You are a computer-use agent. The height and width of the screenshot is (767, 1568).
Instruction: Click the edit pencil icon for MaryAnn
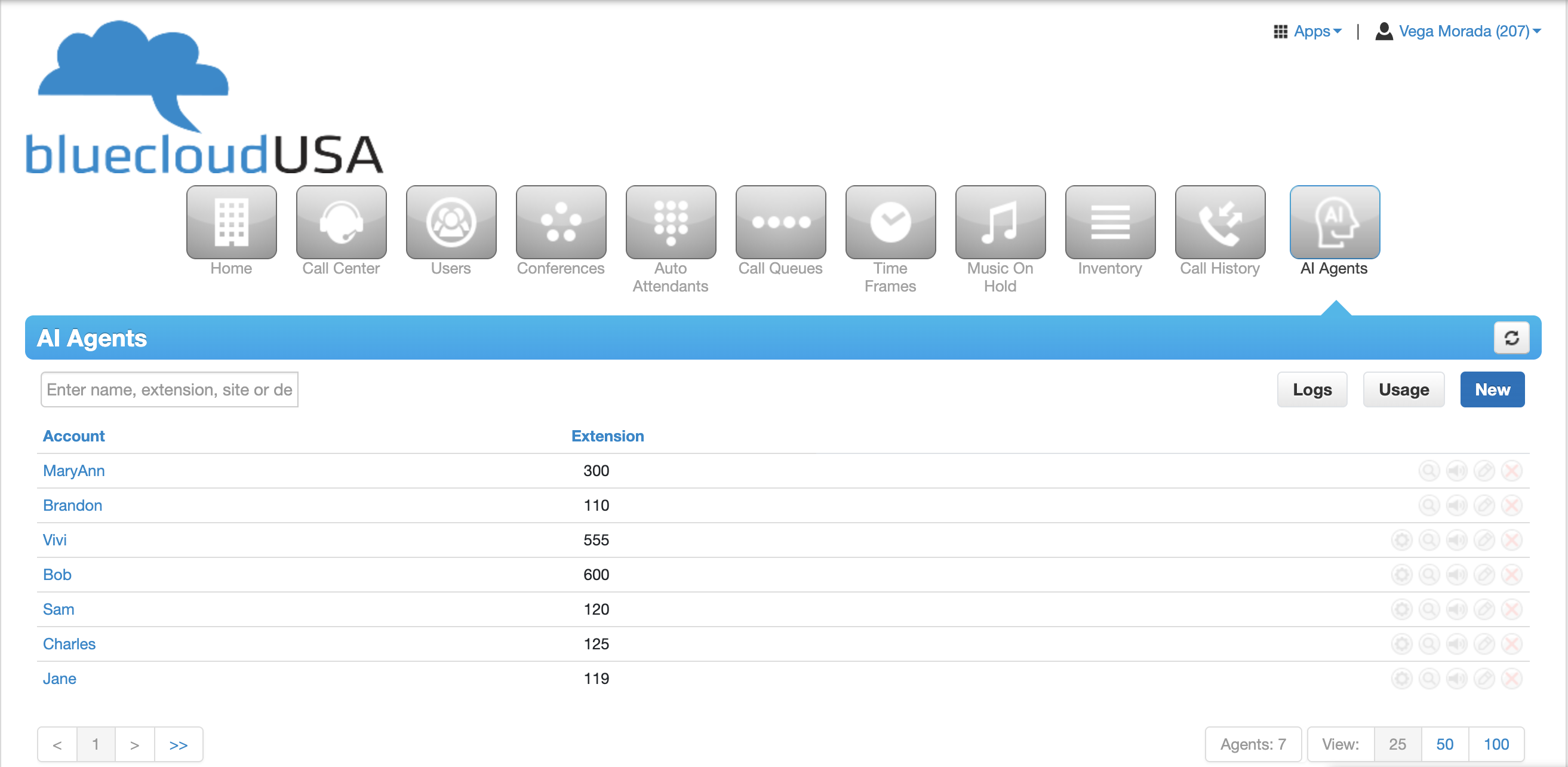(1484, 471)
